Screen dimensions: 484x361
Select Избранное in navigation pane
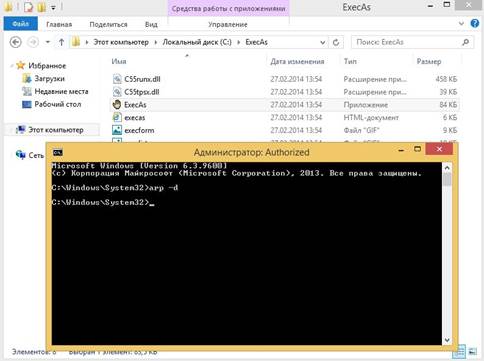click(x=47, y=66)
